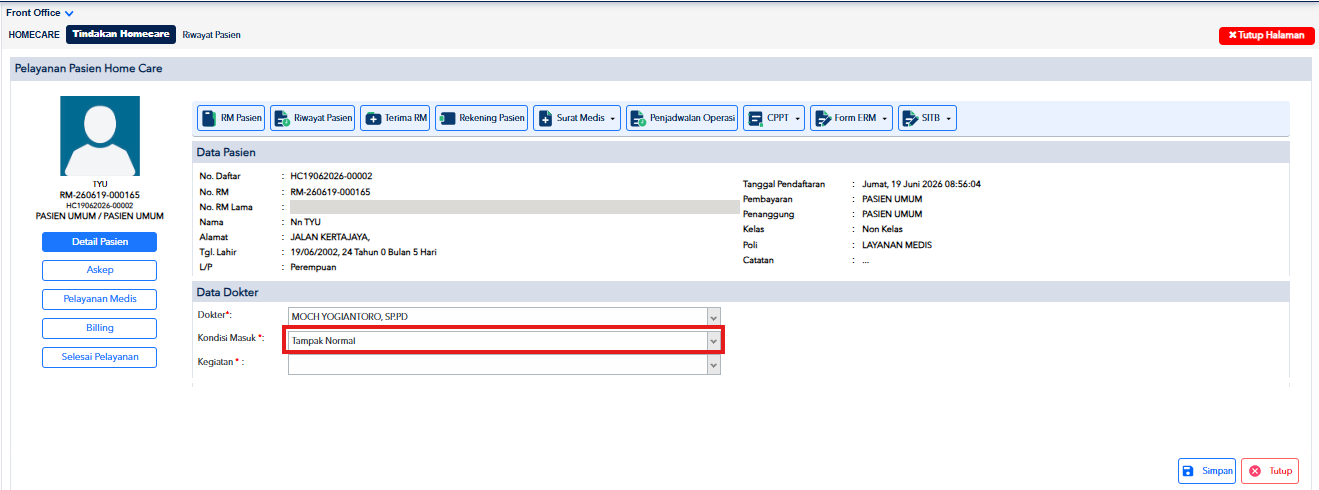Image resolution: width=1319 pixels, height=490 pixels.
Task: Click the Perempuan gender value
Action: [314, 267]
